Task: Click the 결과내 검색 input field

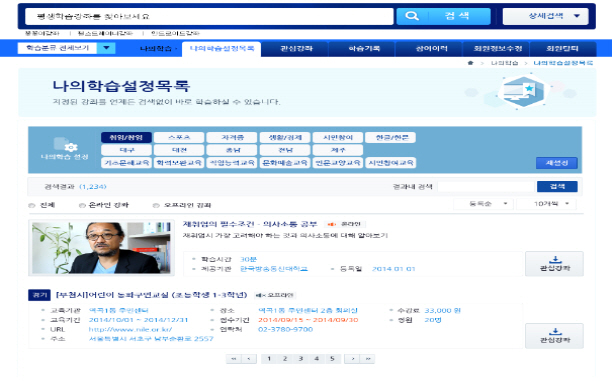Action: coord(486,187)
